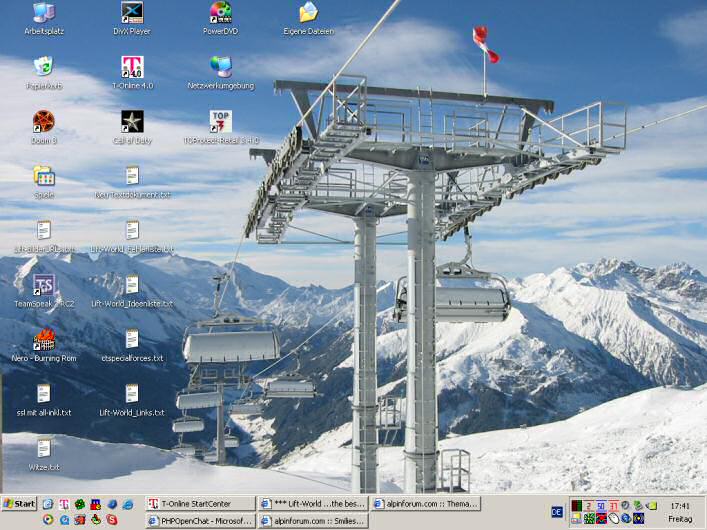Launch the T-Online 4.0 shortcut

[x=132, y=68]
